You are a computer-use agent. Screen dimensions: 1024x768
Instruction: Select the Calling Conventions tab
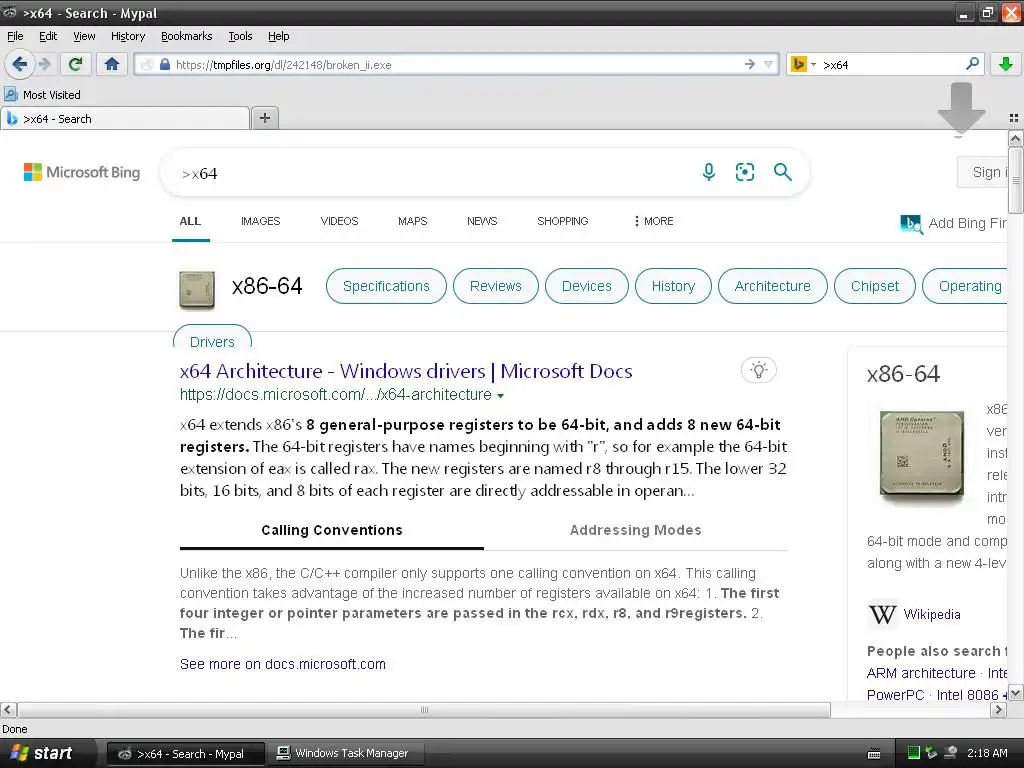click(x=332, y=530)
